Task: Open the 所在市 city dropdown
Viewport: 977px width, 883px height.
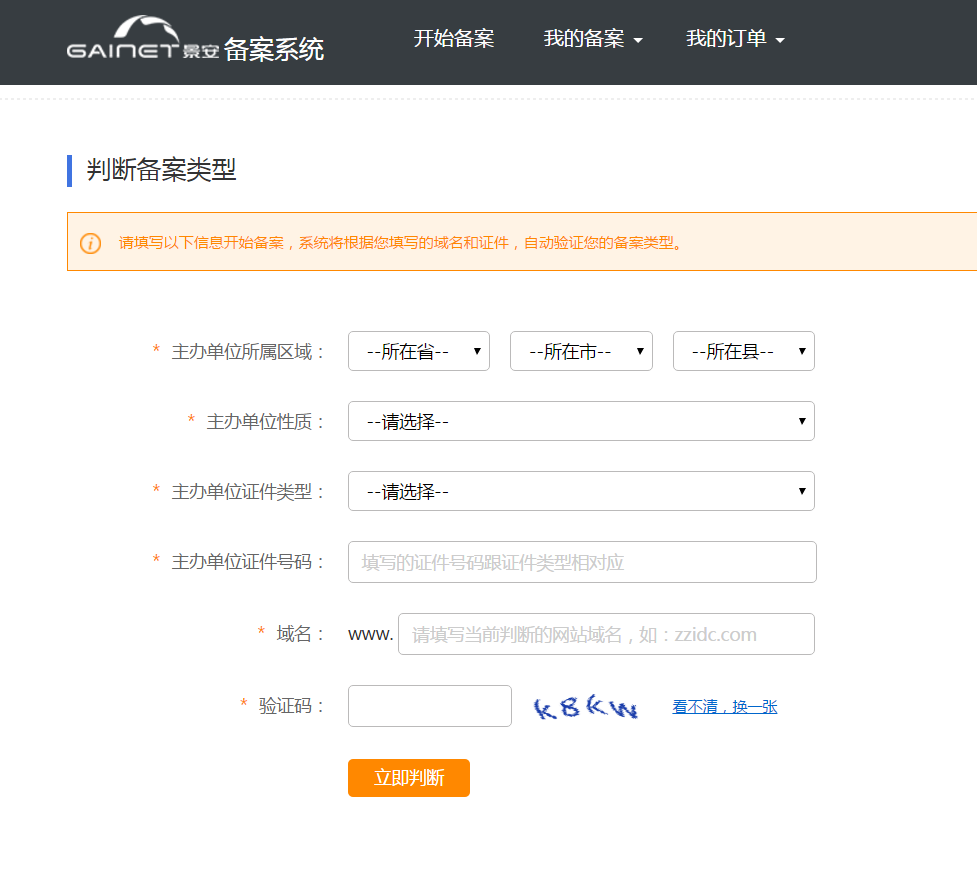Action: pyautogui.click(x=581, y=351)
